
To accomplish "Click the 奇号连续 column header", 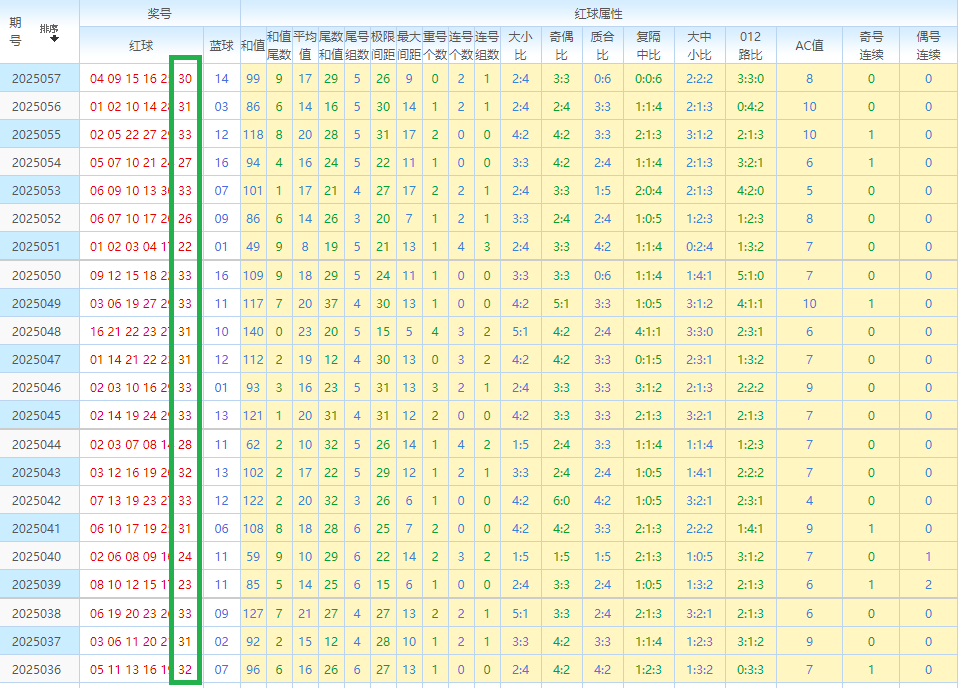I will coord(871,45).
